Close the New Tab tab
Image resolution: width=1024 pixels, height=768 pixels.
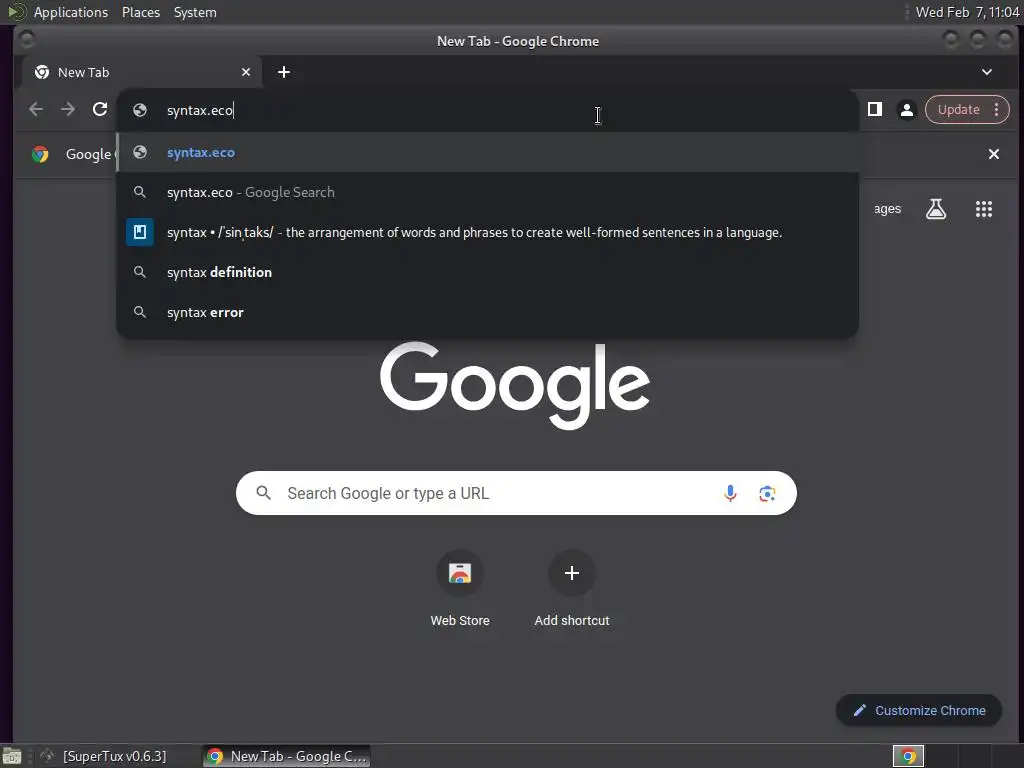[x=246, y=72]
